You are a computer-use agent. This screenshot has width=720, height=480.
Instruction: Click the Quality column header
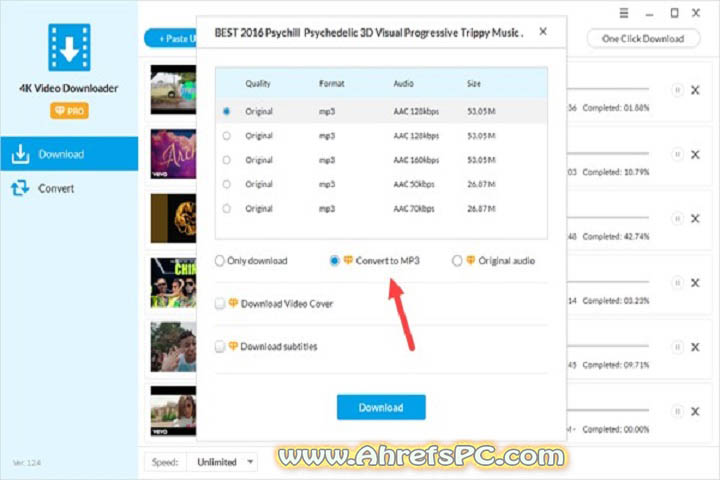pyautogui.click(x=258, y=84)
